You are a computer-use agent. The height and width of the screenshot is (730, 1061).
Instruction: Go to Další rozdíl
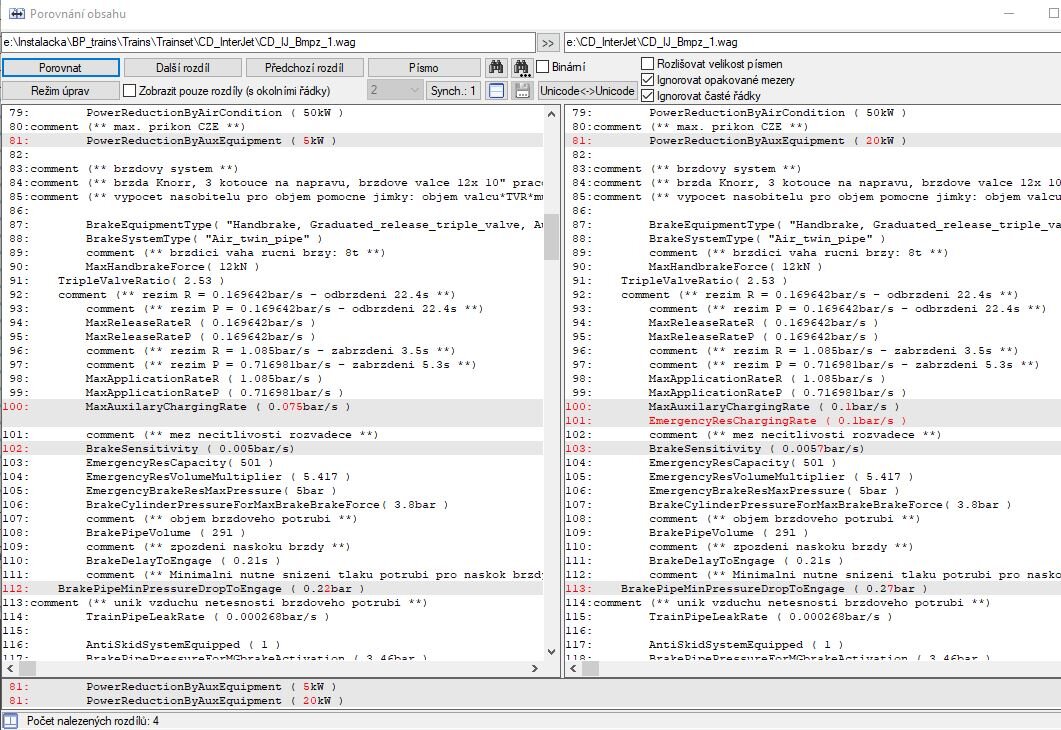click(184, 68)
